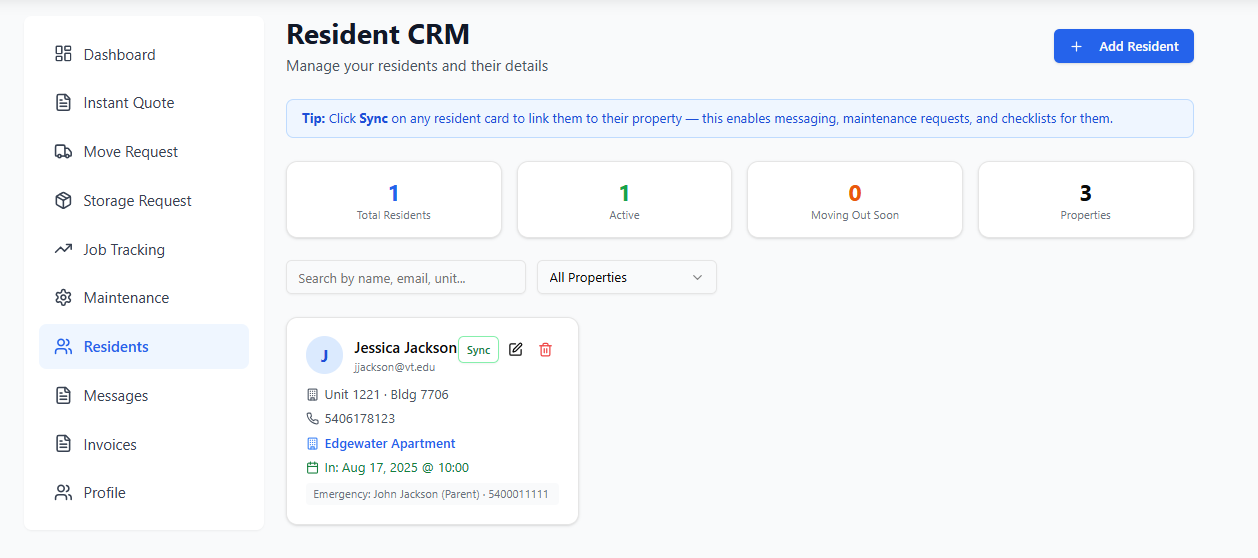This screenshot has height=558, width=1258.
Task: Click the Tip banner about Sync
Action: [740, 118]
